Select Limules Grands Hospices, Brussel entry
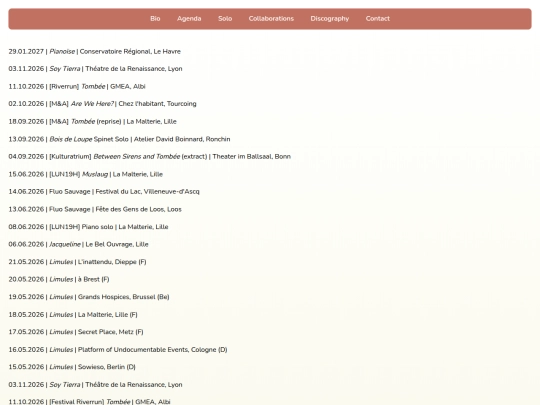Viewport: 540px width, 405px height. (x=89, y=297)
